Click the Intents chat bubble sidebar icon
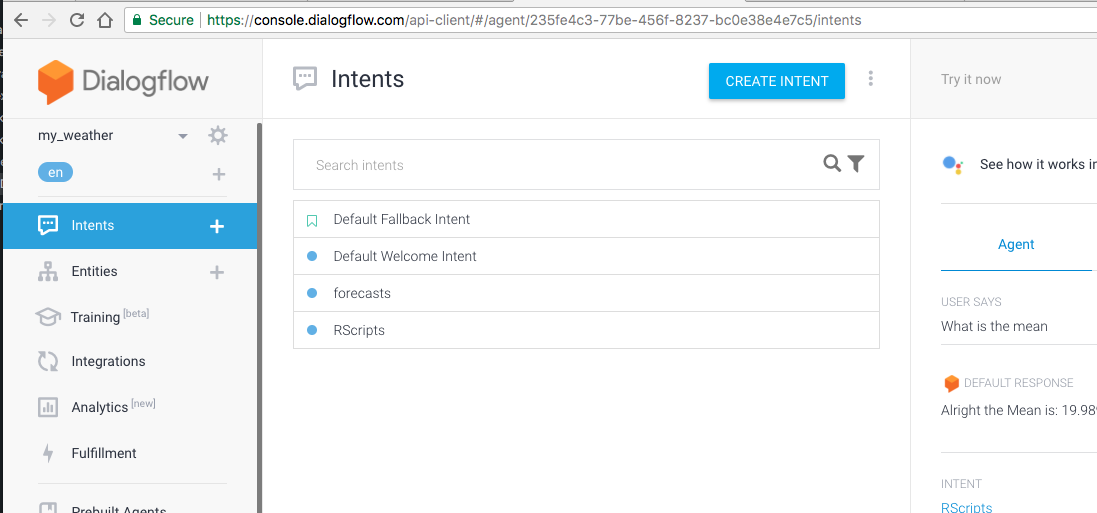 click(x=48, y=225)
